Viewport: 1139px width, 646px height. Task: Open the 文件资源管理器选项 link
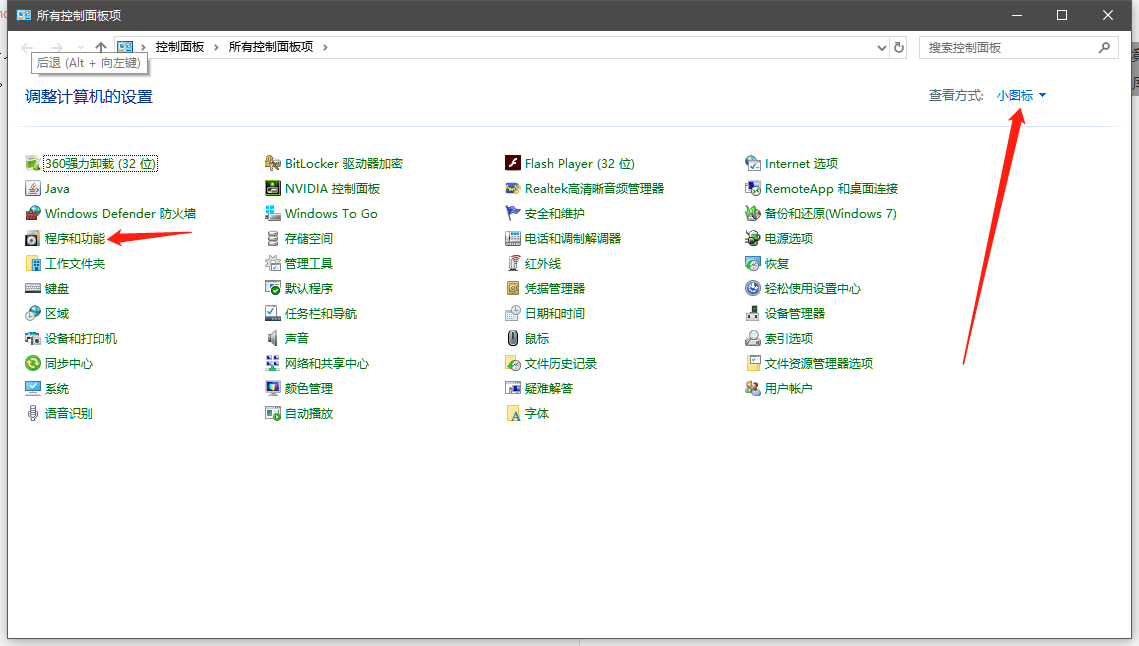tap(819, 363)
